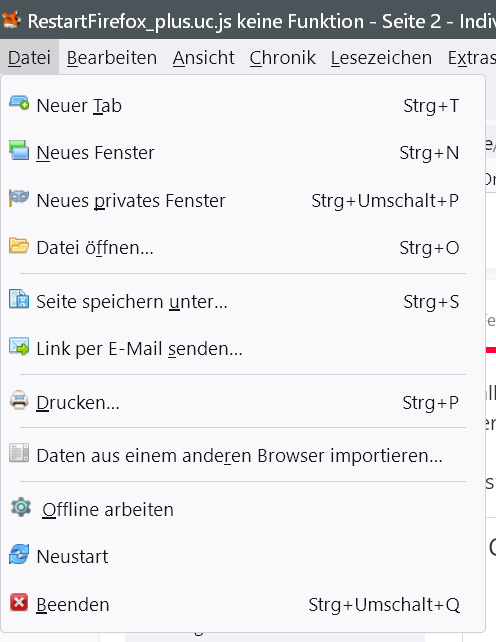This screenshot has width=496, height=642.
Task: Click the Datei öffnen folder icon
Action: tap(19, 246)
